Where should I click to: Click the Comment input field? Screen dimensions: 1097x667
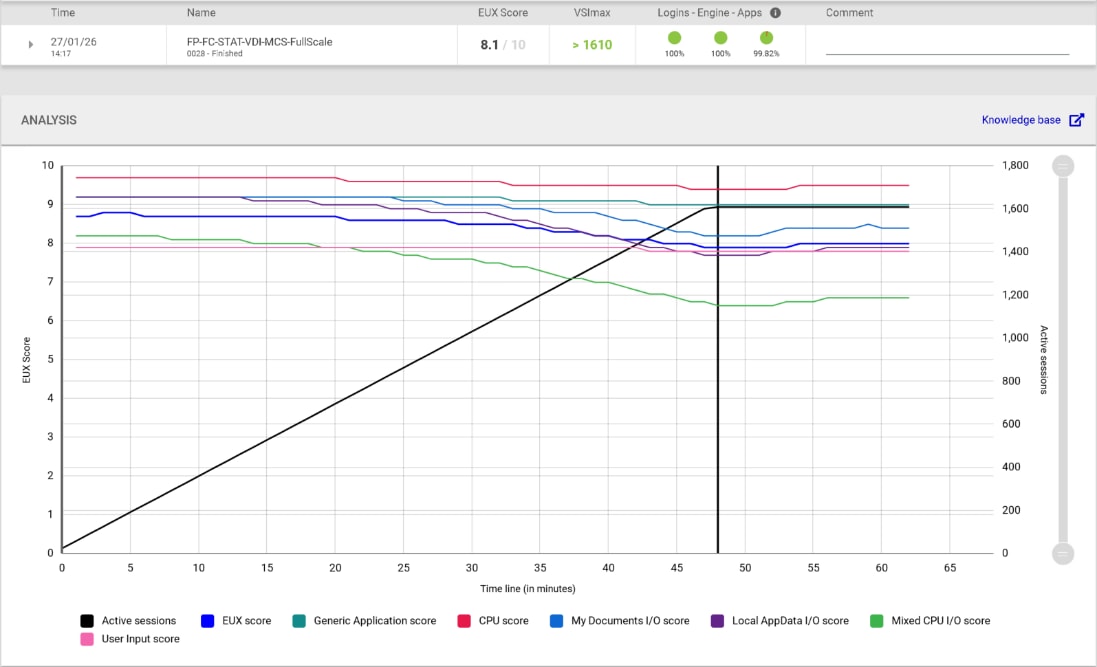(947, 46)
